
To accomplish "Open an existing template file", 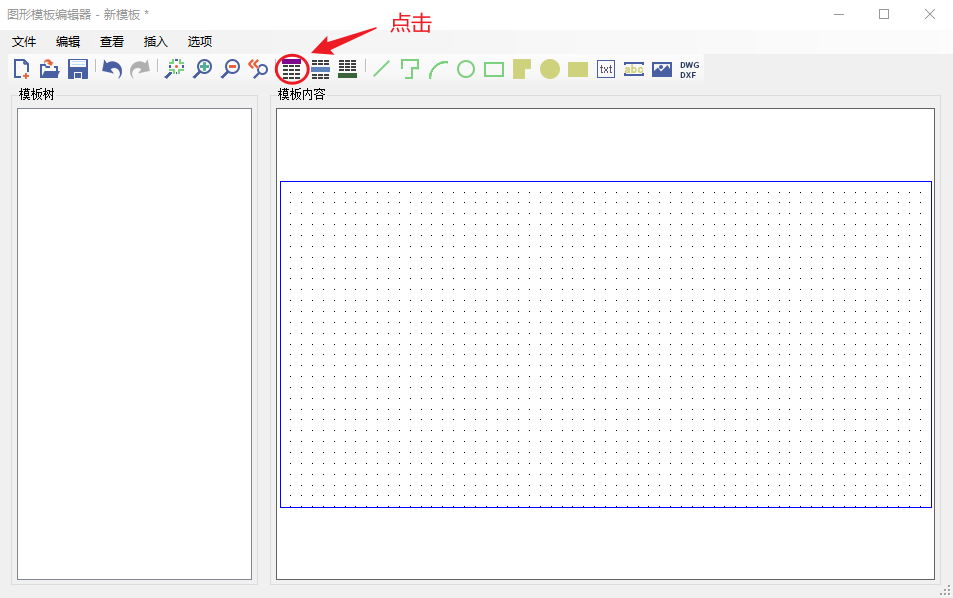I will (x=50, y=69).
